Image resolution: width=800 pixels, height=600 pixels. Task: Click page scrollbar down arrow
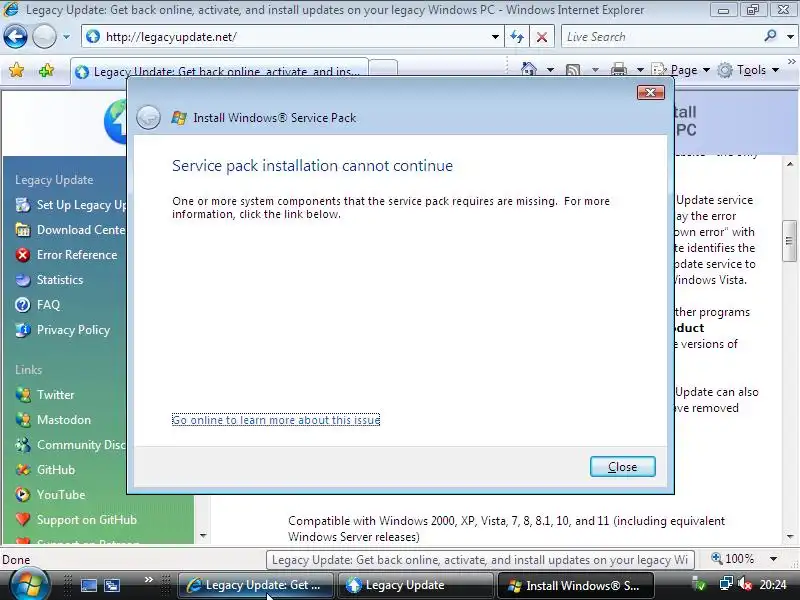point(790,536)
